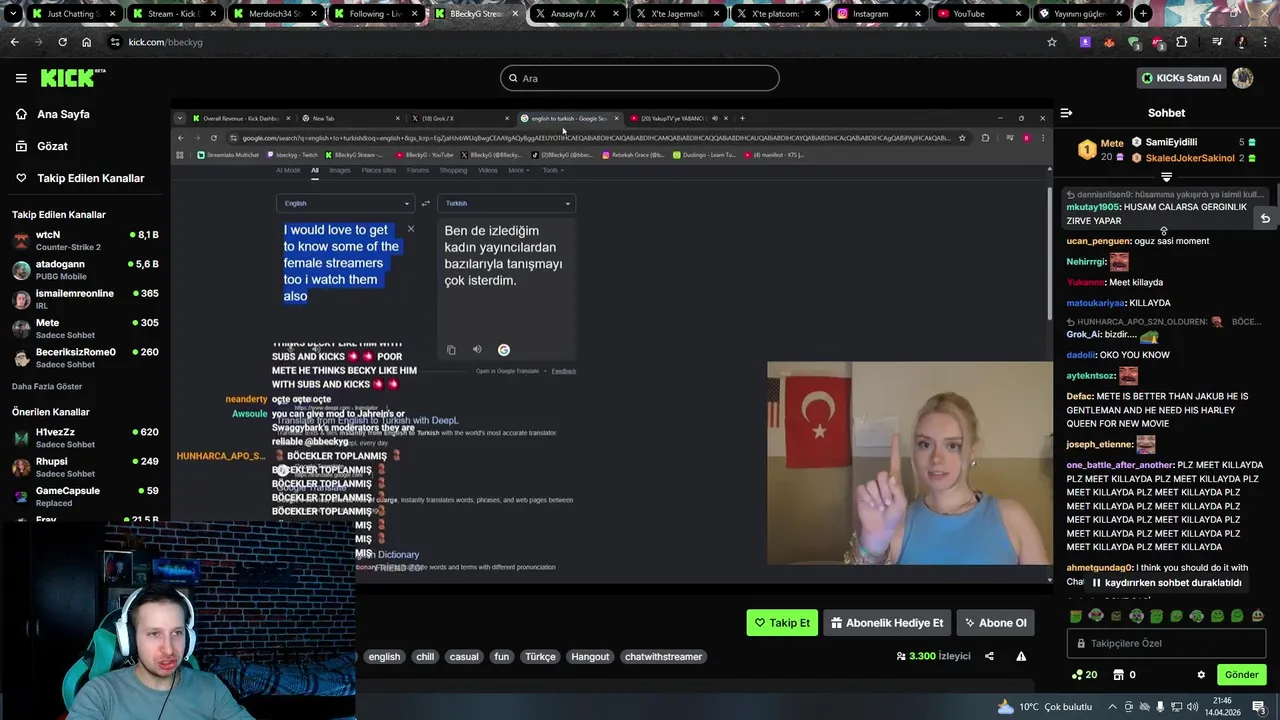Click the Ana Sayfa home icon
The height and width of the screenshot is (720, 1280).
click(x=21, y=114)
